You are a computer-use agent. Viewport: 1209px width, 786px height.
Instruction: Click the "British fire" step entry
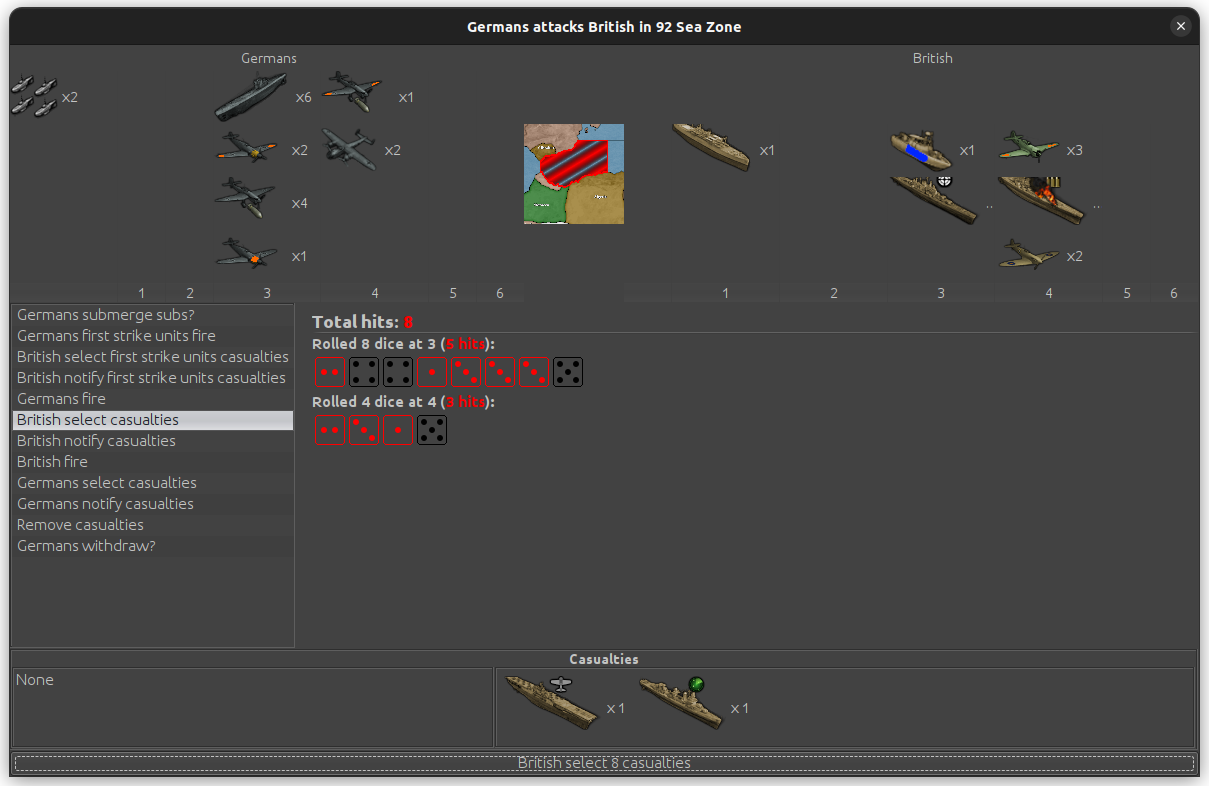pyautogui.click(x=52, y=462)
